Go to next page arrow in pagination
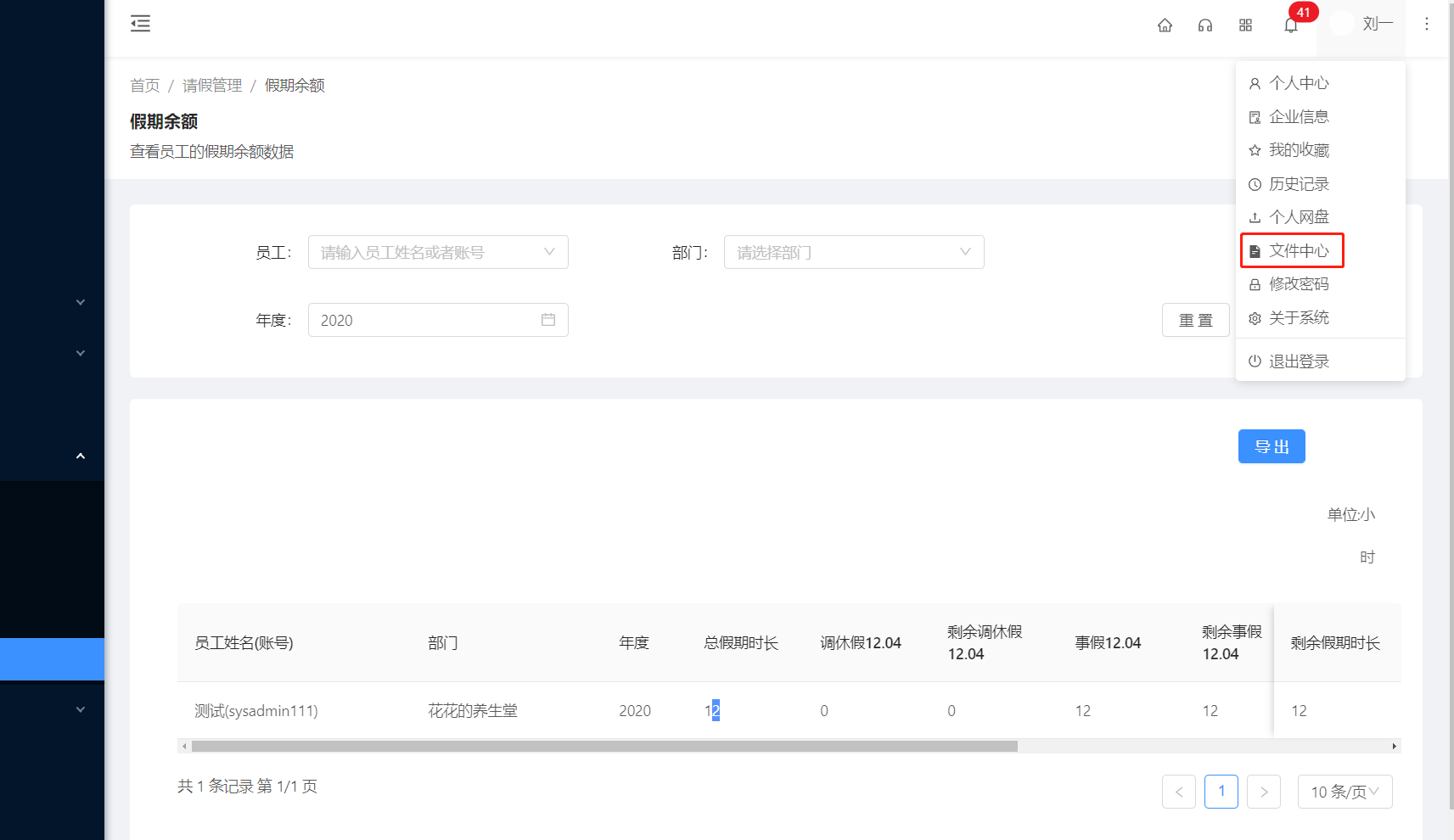 point(1264,792)
